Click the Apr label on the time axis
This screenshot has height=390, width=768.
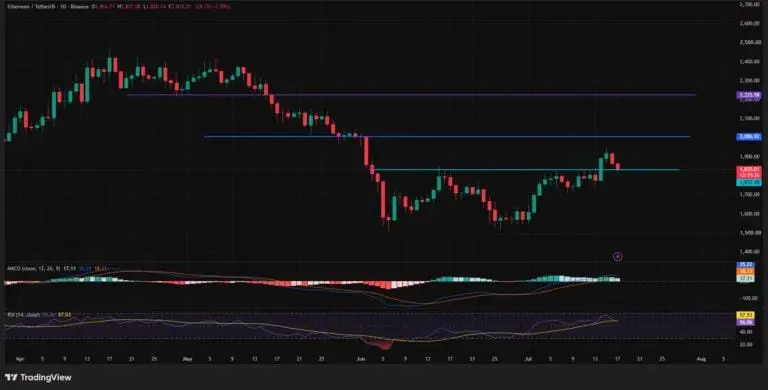(x=20, y=359)
